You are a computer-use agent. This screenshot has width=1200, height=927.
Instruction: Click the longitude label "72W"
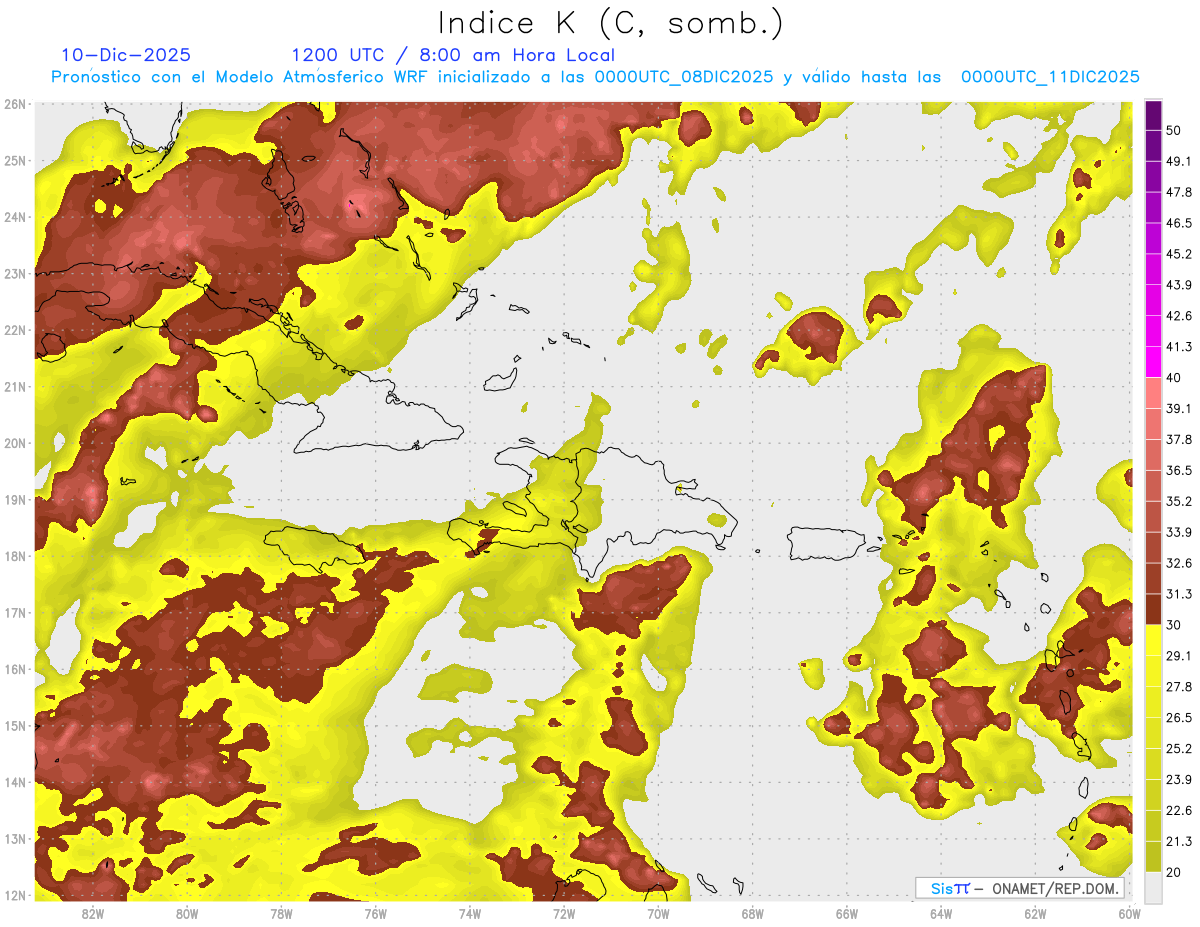pyautogui.click(x=564, y=914)
